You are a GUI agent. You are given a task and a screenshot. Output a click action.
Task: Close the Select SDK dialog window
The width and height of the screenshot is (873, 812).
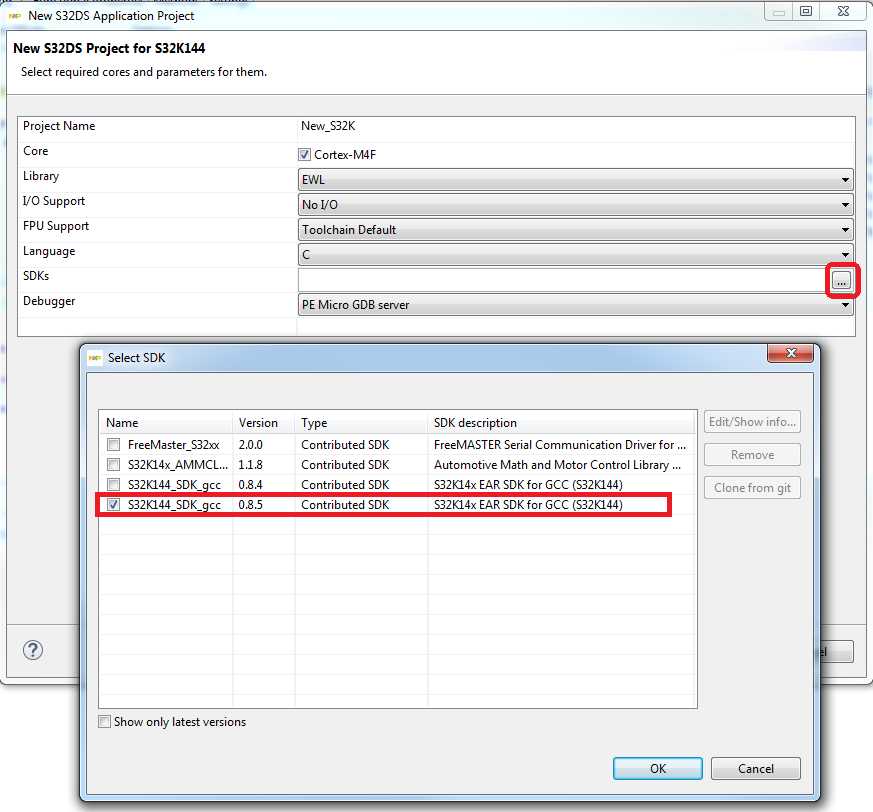(x=791, y=353)
